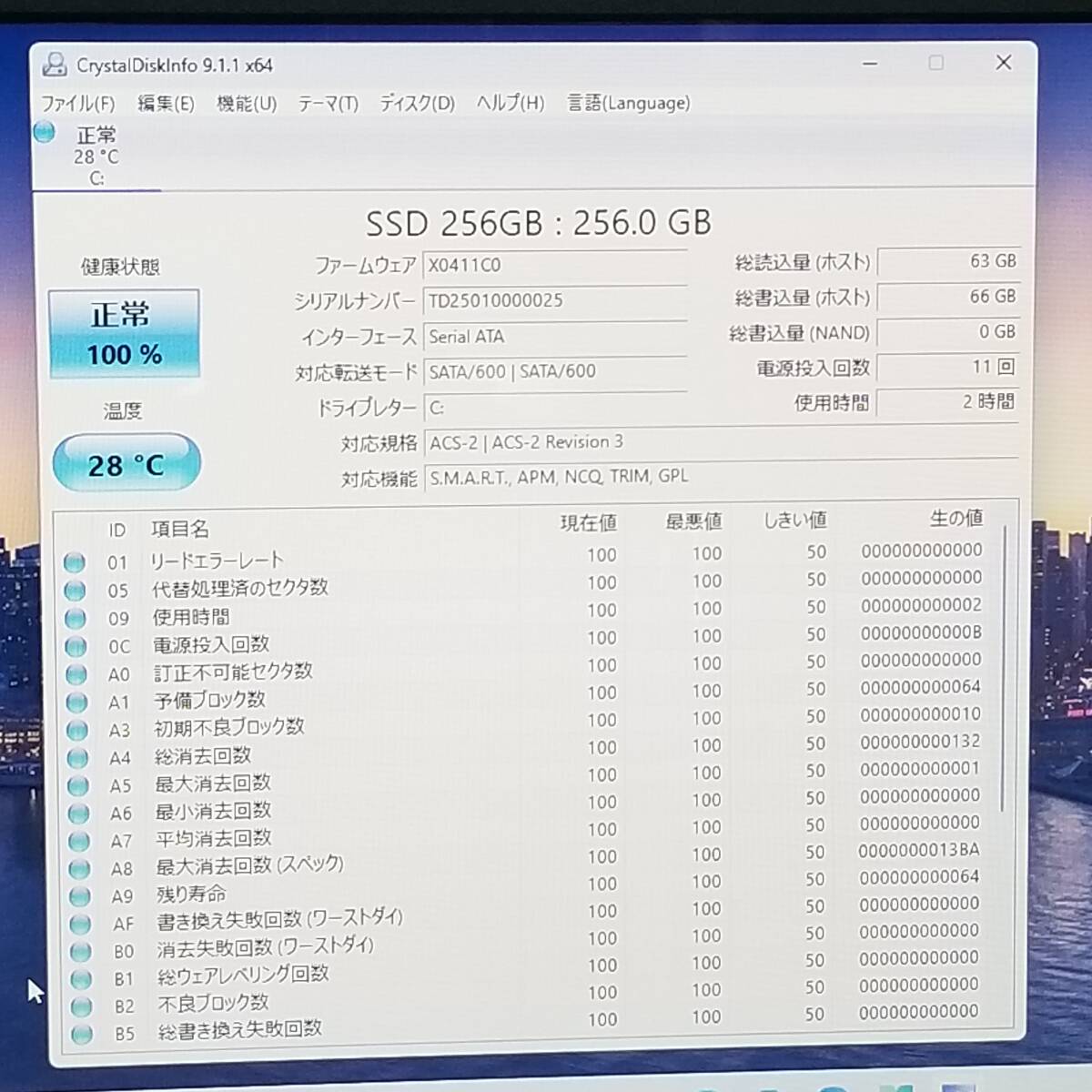Image resolution: width=1092 pixels, height=1092 pixels.
Task: Click the 28 °C temperature button
Action: tap(126, 463)
